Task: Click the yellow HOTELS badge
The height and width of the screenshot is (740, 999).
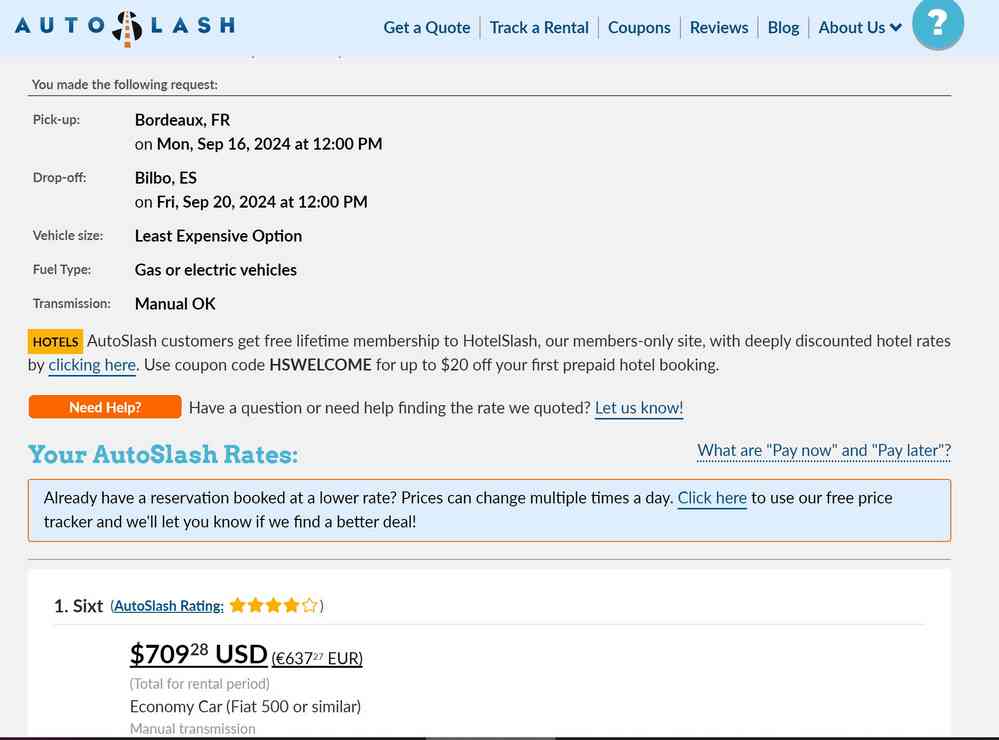Action: 55,342
